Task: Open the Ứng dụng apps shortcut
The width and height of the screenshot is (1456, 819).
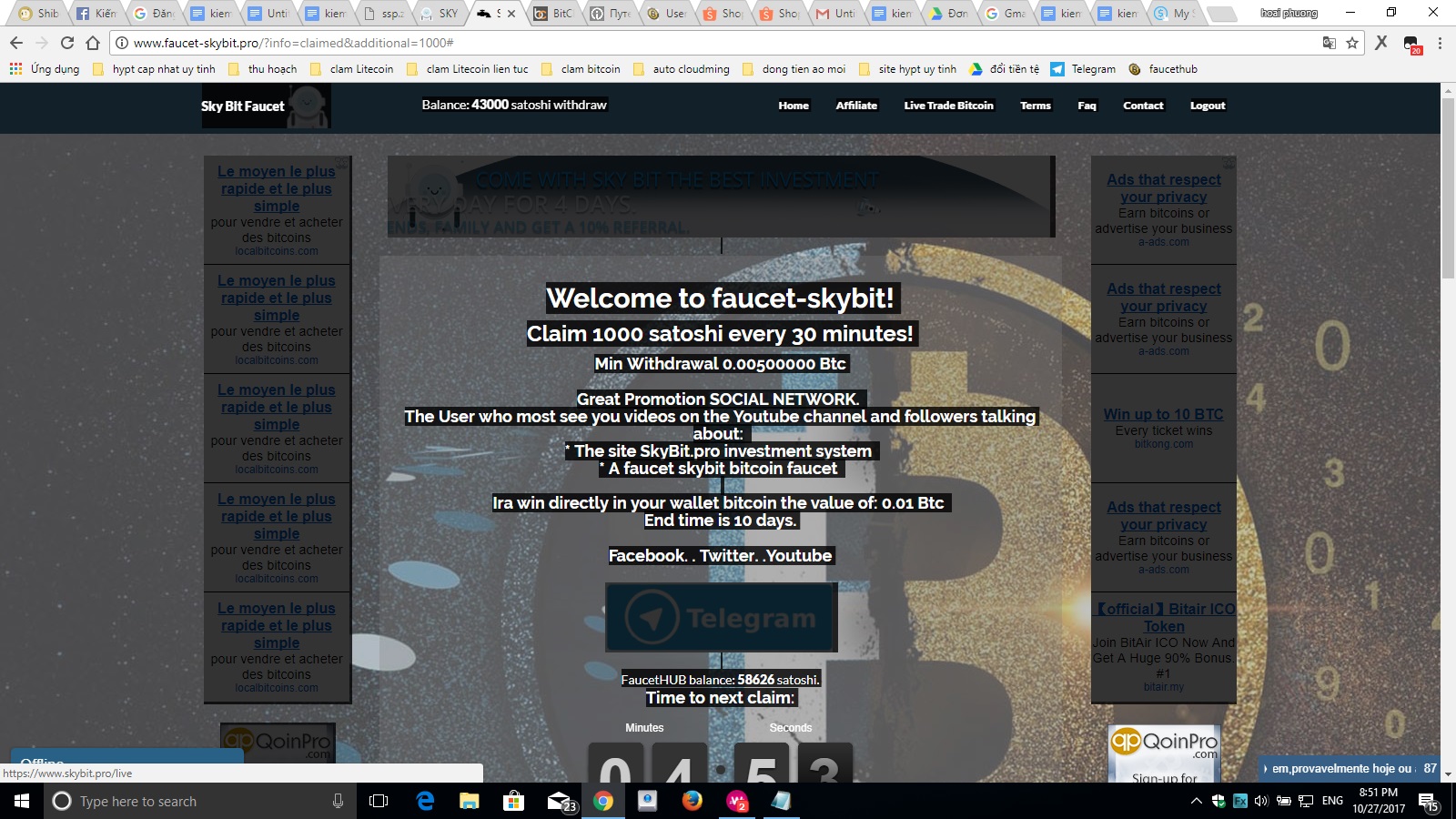Action: [45, 69]
